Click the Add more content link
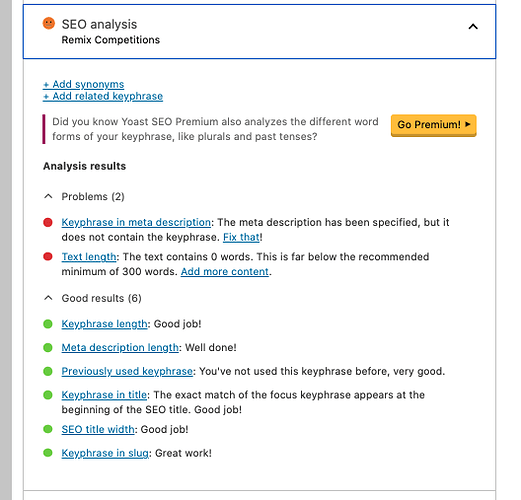Viewport: 521px width, 500px height. tap(225, 272)
